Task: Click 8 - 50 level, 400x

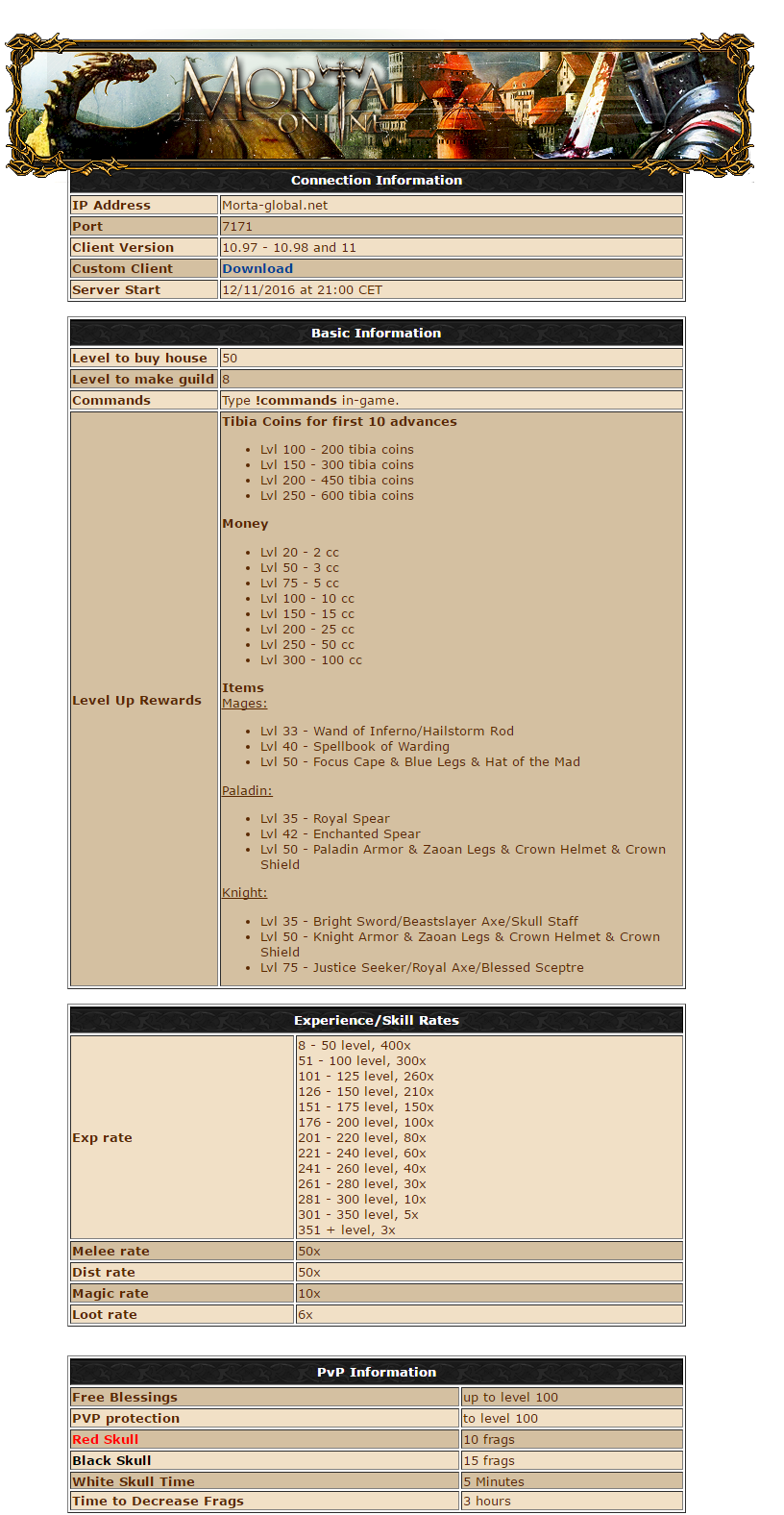Action: click(x=355, y=1046)
